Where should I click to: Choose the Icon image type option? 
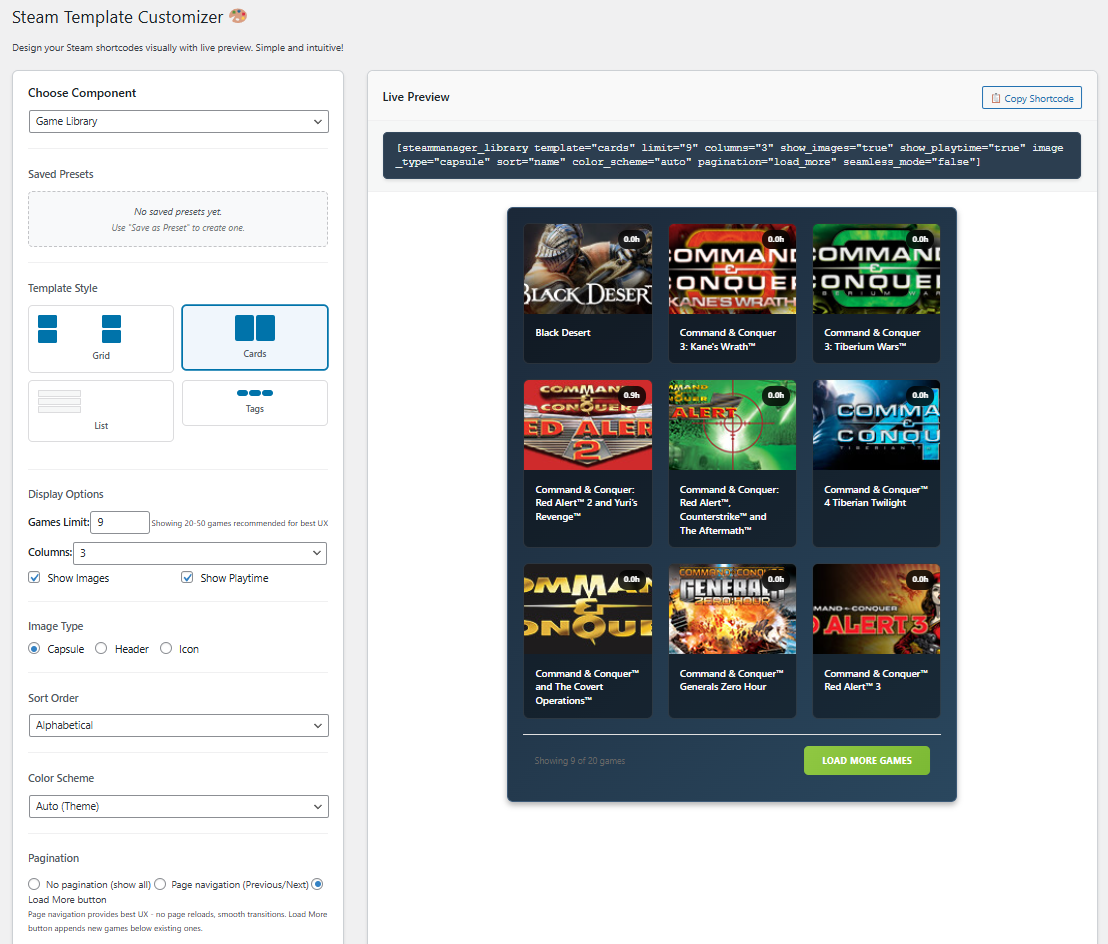(166, 649)
